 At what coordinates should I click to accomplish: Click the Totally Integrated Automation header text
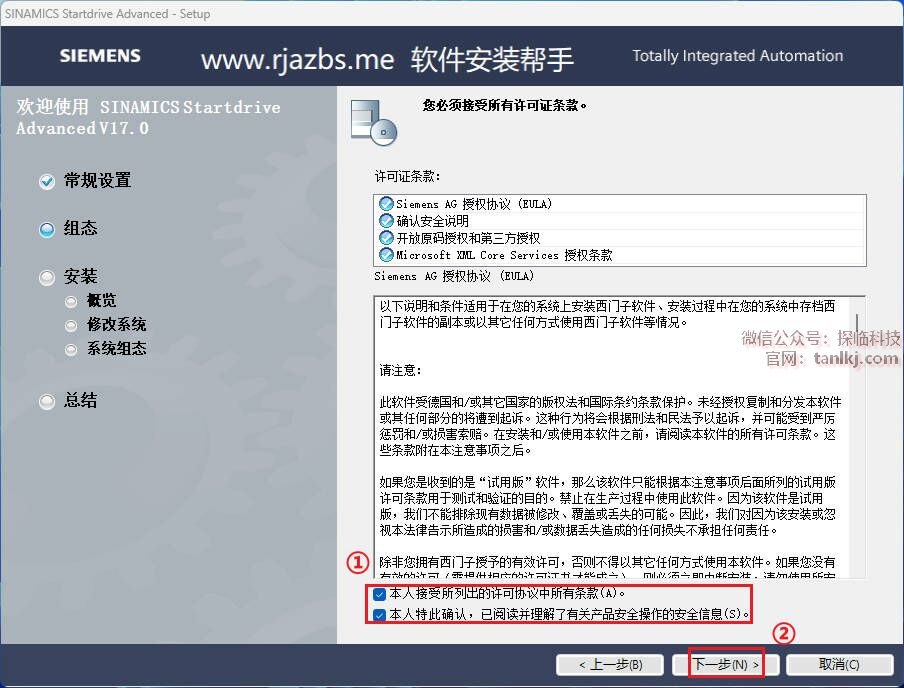737,56
